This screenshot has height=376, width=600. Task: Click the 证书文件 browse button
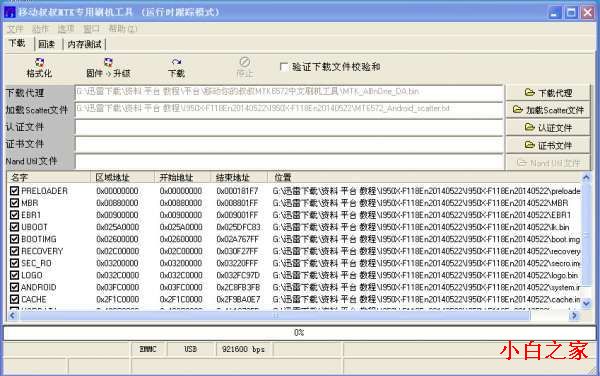(548, 145)
